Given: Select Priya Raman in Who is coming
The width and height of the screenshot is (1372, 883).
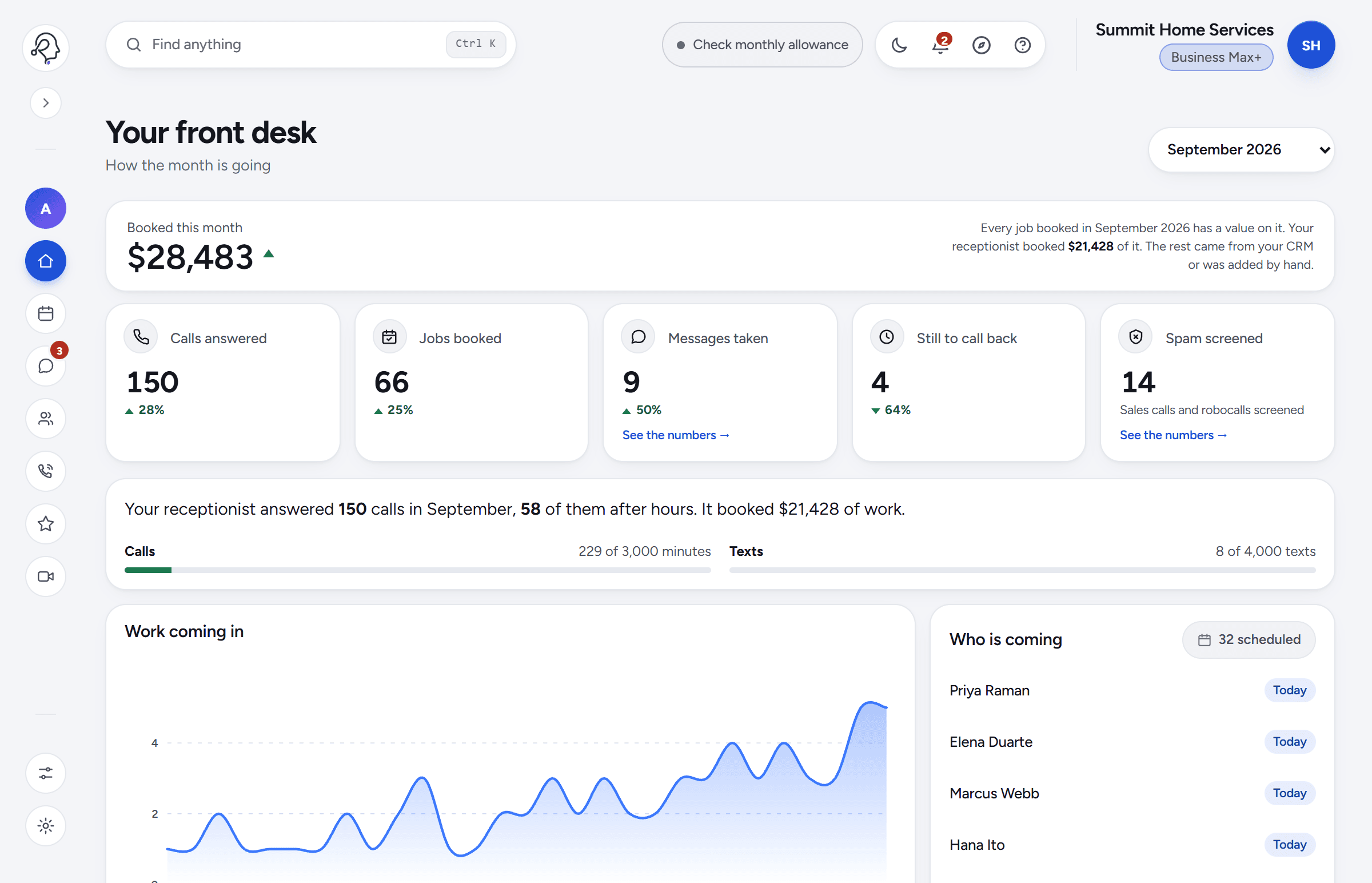Looking at the screenshot, I should tap(1132, 690).
